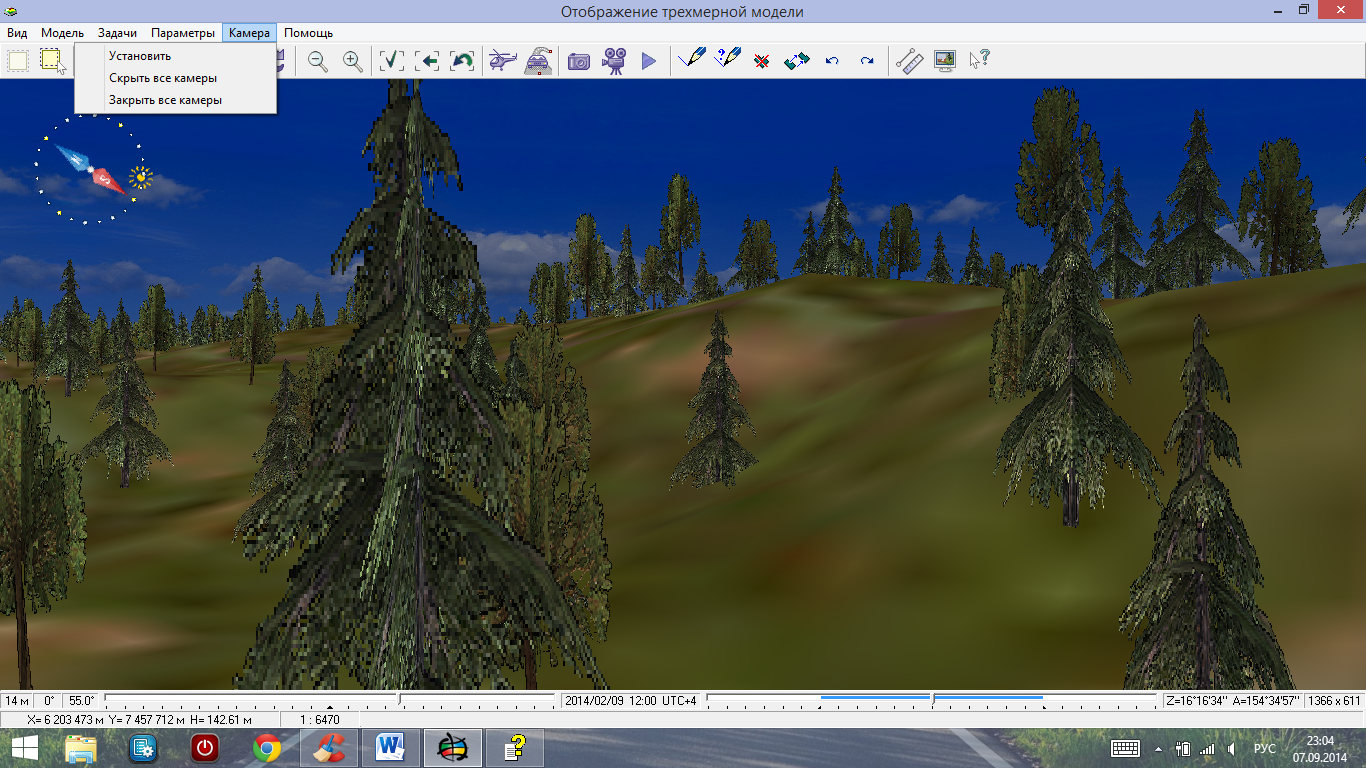Click the compass with sun indicator
The image size is (1366, 768).
[92, 170]
